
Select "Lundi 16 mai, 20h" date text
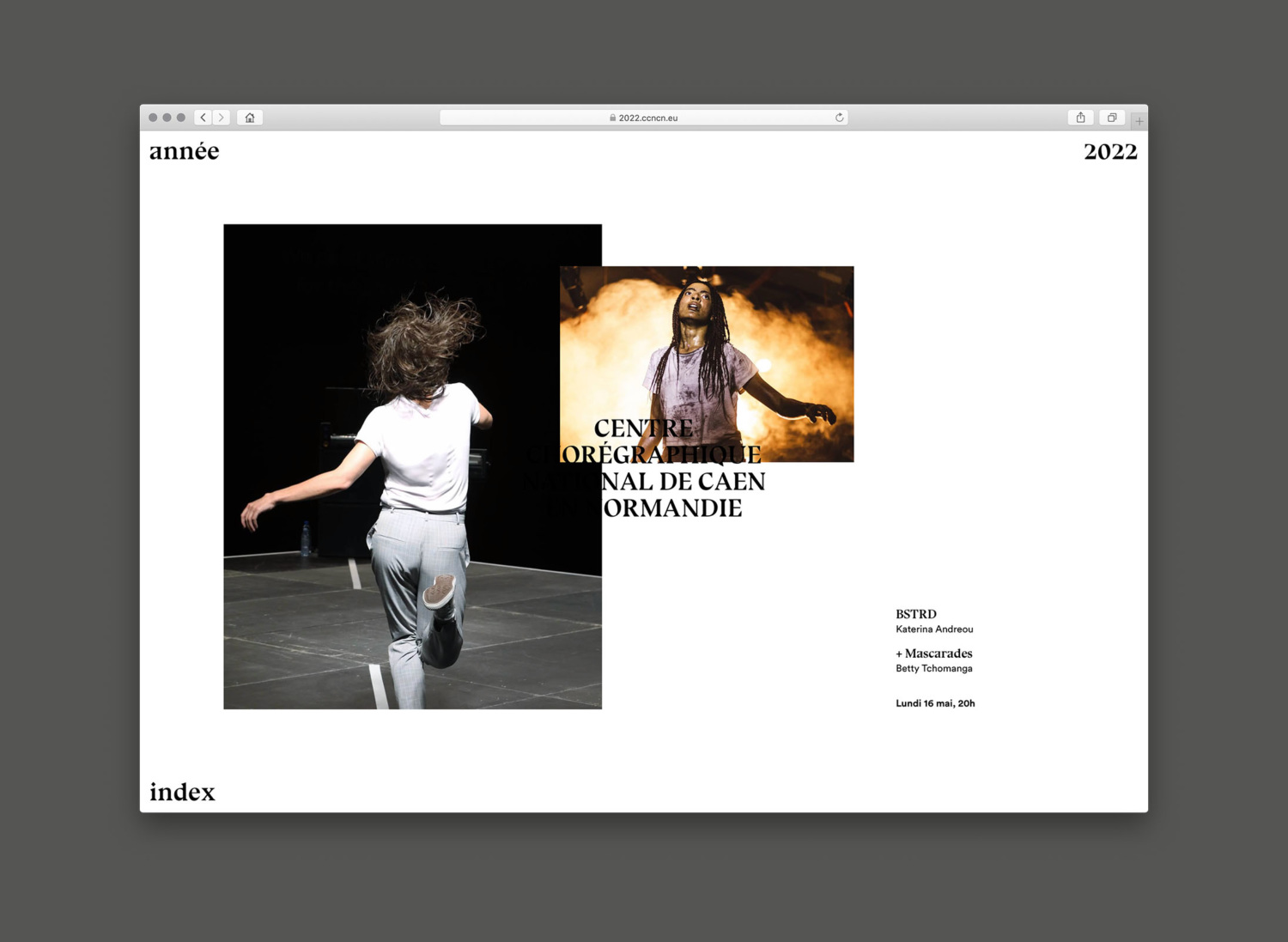[935, 703]
